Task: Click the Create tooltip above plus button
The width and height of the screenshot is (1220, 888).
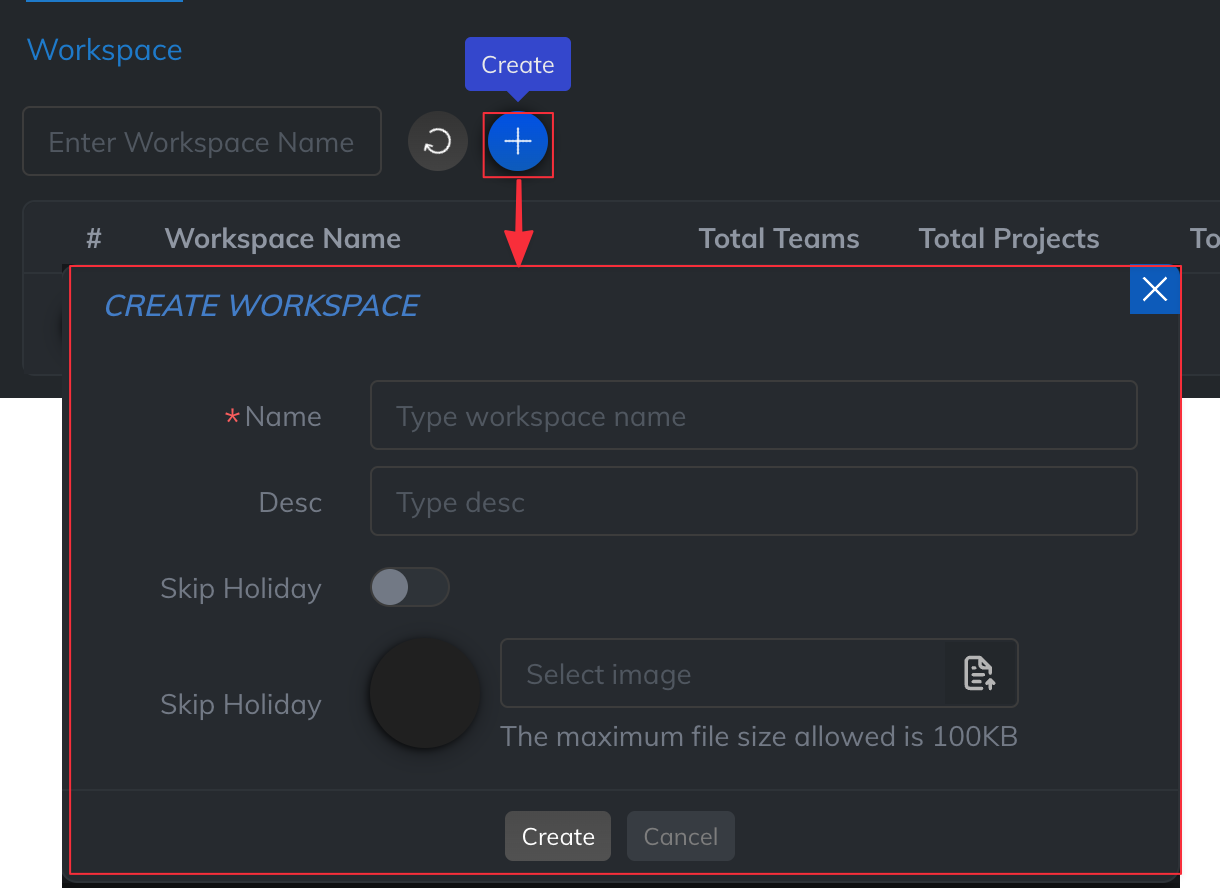Action: tap(517, 65)
